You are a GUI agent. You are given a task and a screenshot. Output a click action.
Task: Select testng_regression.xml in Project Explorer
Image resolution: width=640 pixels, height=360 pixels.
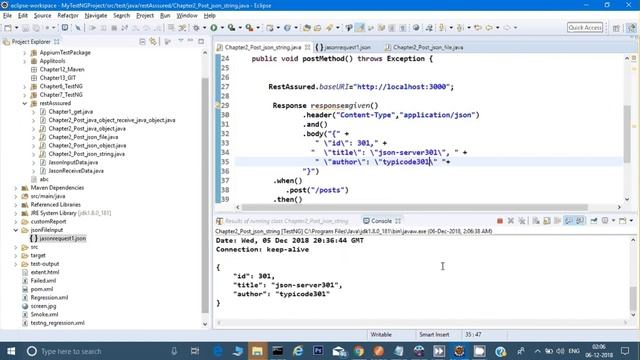[x=58, y=323]
